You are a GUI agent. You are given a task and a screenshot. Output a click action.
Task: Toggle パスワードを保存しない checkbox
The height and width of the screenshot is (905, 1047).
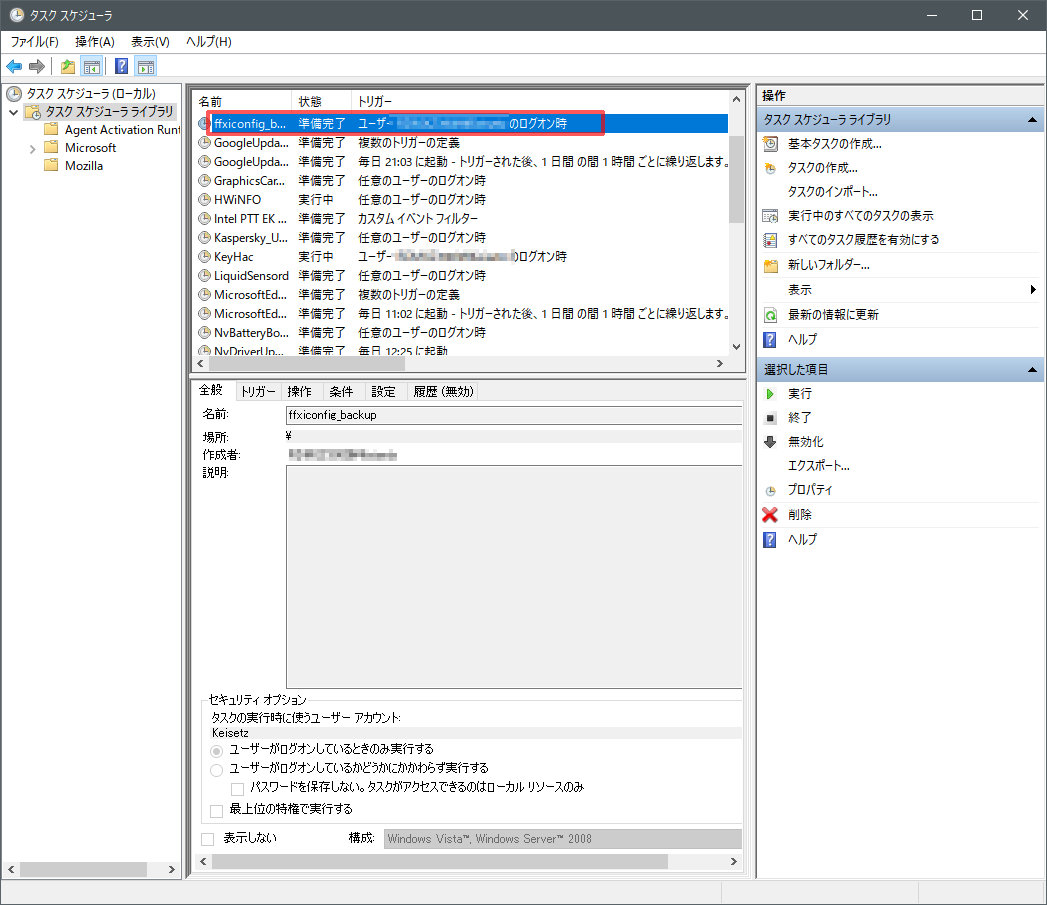click(237, 789)
